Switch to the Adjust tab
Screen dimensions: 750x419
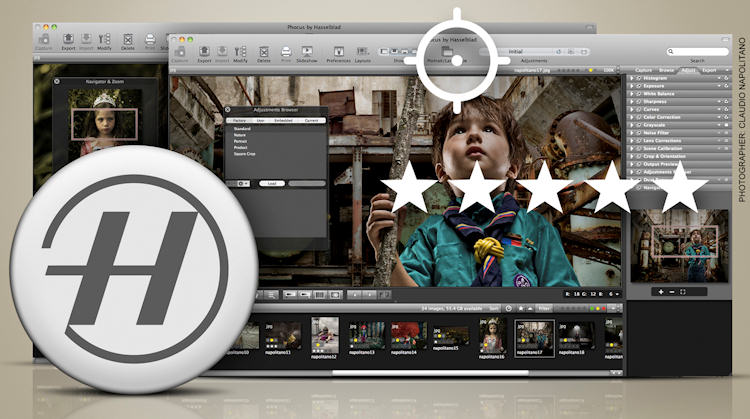point(688,70)
